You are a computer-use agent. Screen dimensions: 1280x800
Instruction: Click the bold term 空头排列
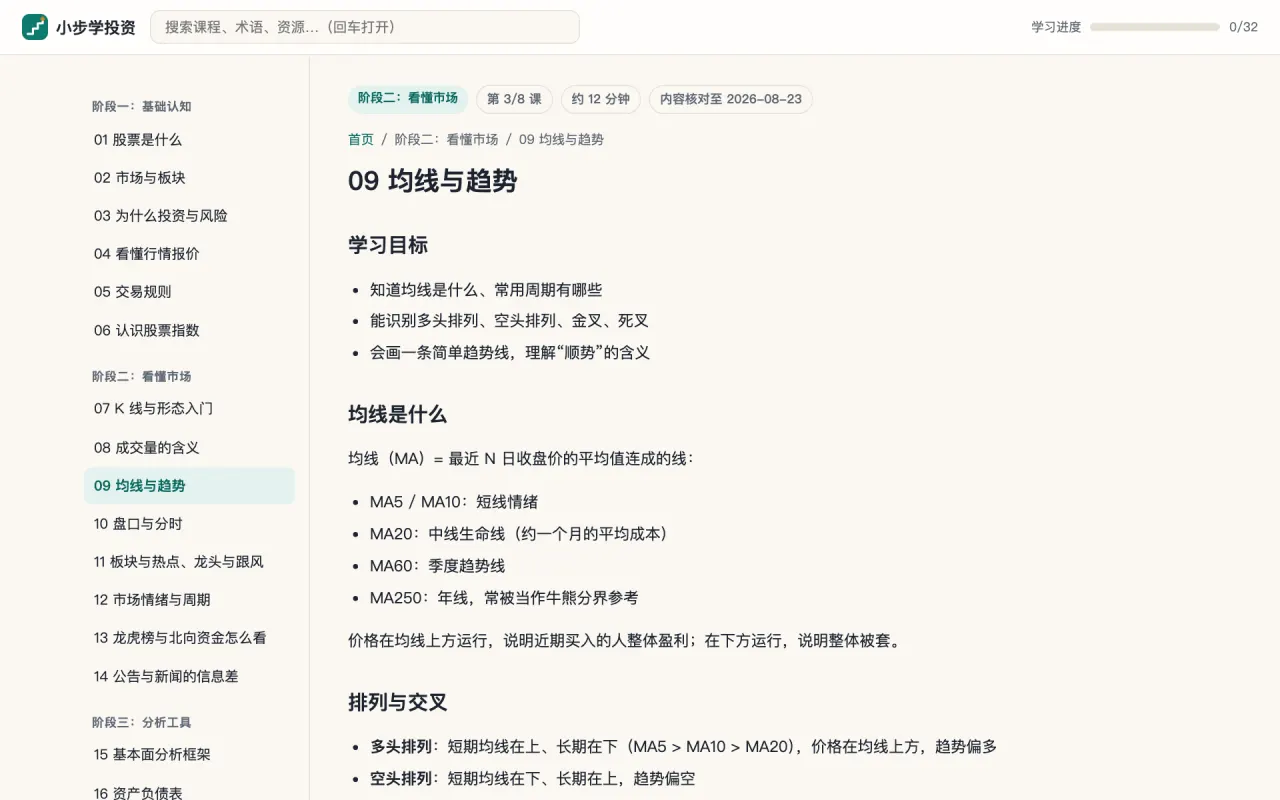[401, 778]
